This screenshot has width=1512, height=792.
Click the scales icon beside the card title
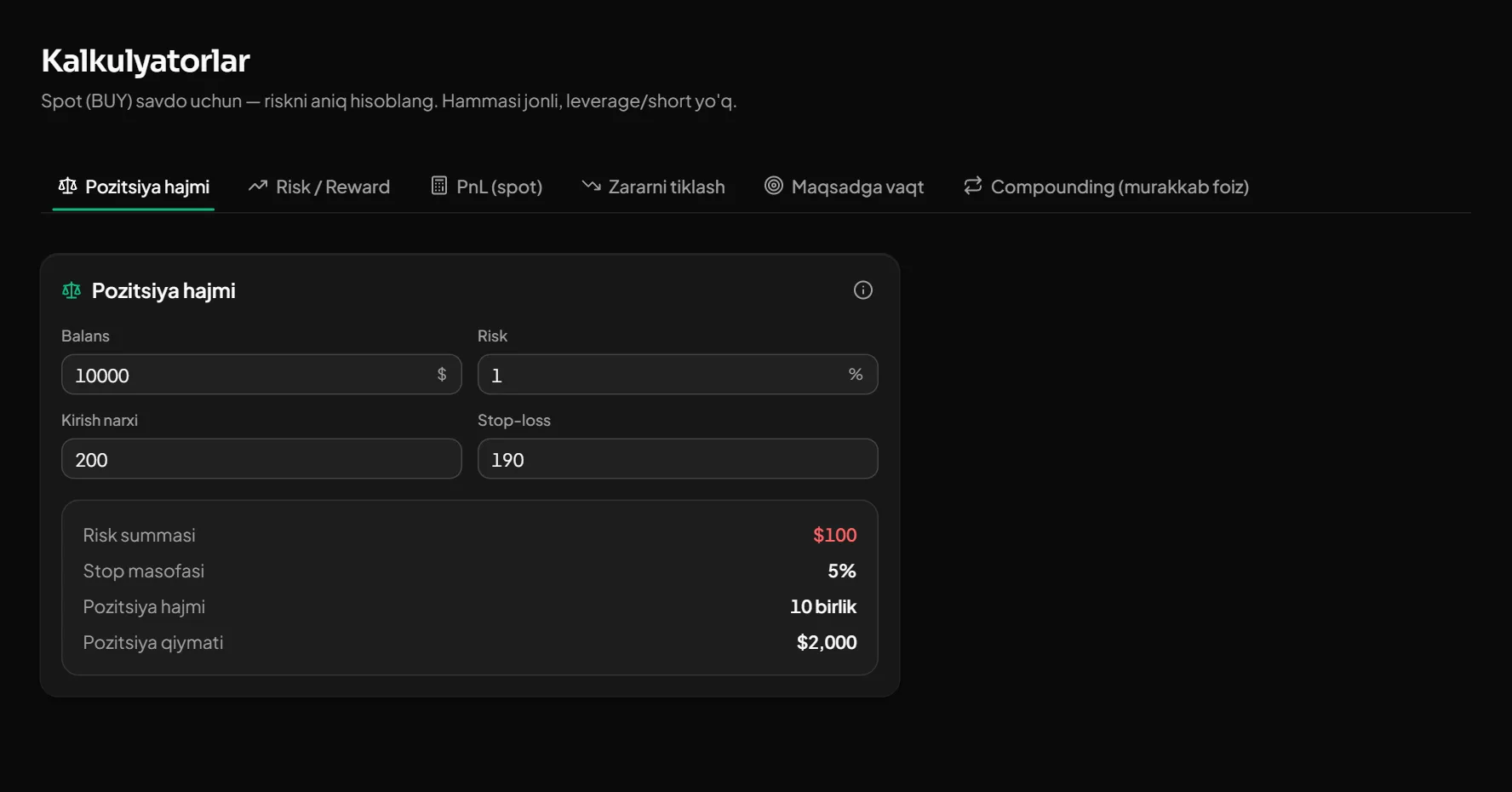click(x=72, y=291)
